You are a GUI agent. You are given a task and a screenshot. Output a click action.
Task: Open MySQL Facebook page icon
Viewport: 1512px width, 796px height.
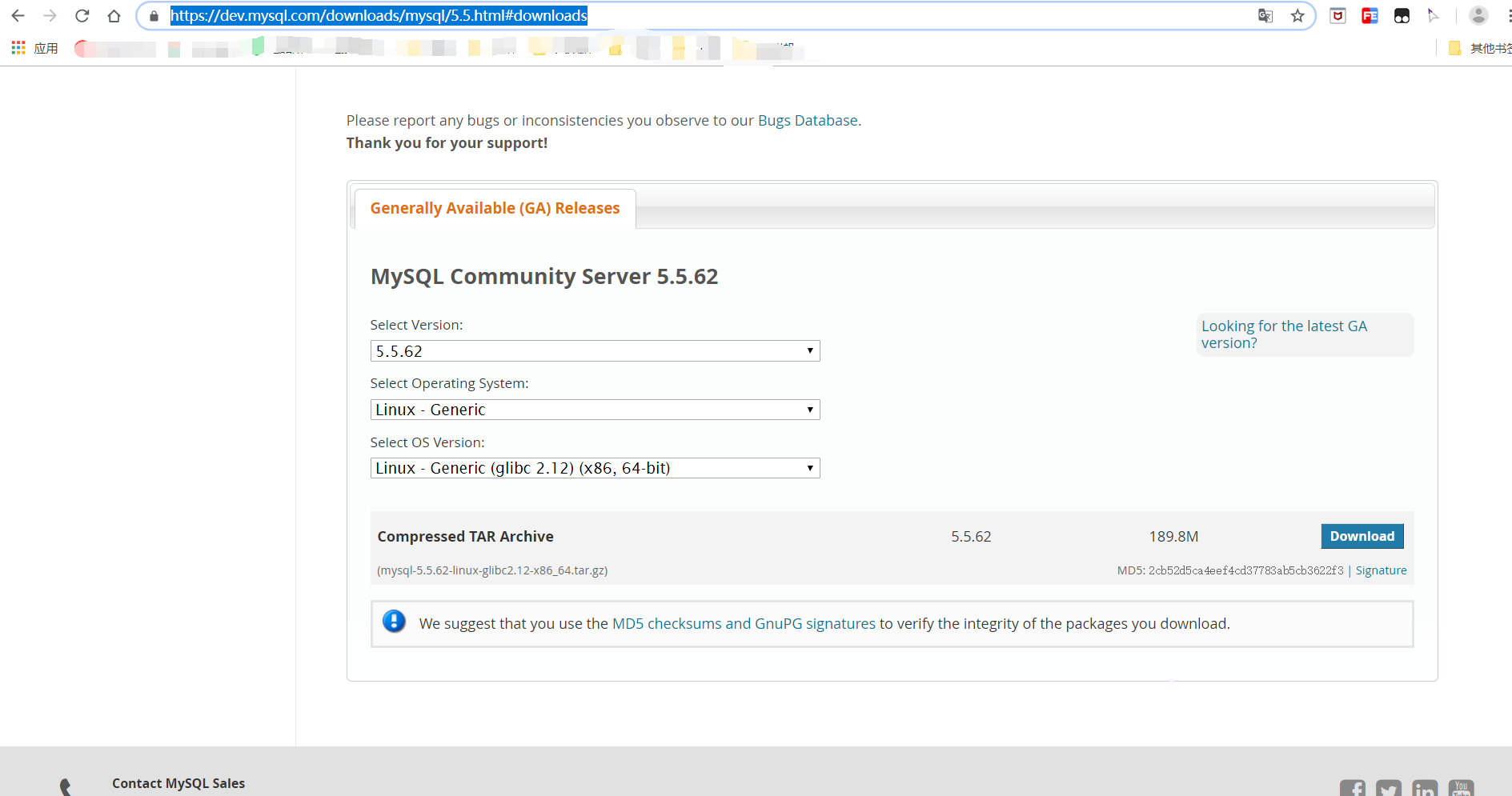(x=1353, y=789)
